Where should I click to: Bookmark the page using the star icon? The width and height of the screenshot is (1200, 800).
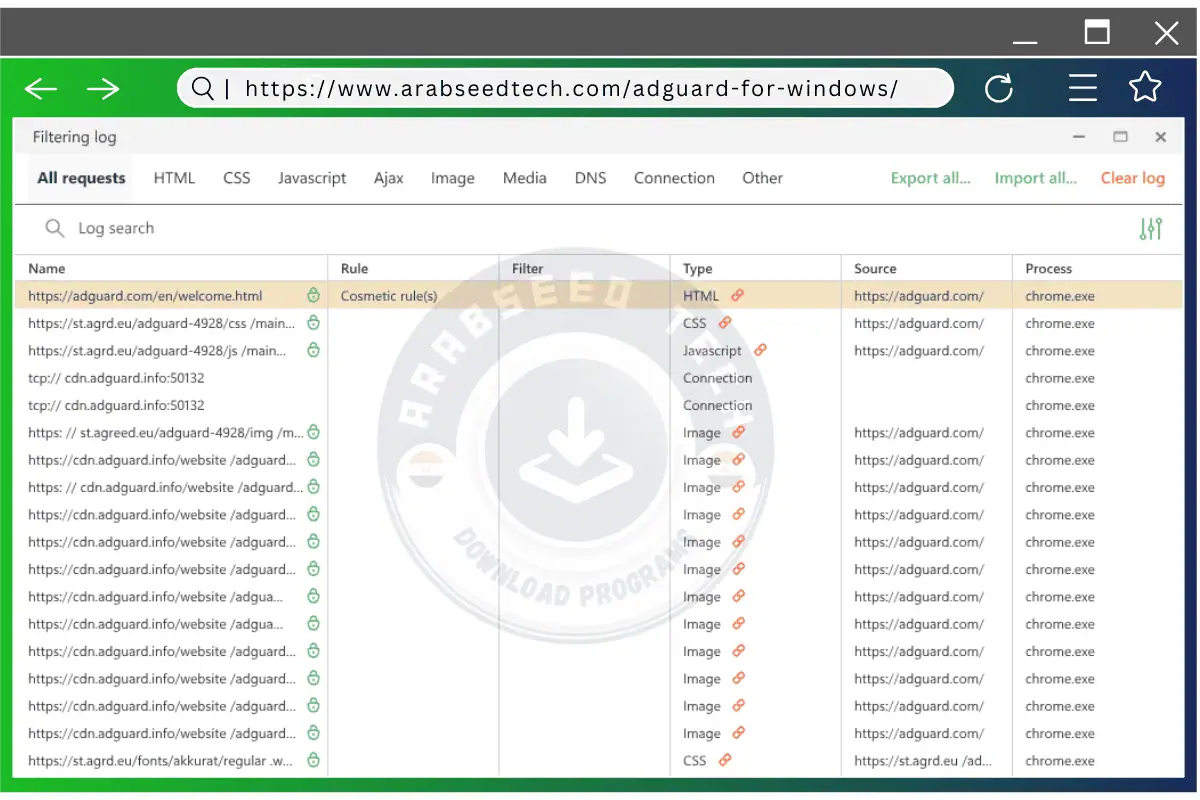coord(1145,88)
